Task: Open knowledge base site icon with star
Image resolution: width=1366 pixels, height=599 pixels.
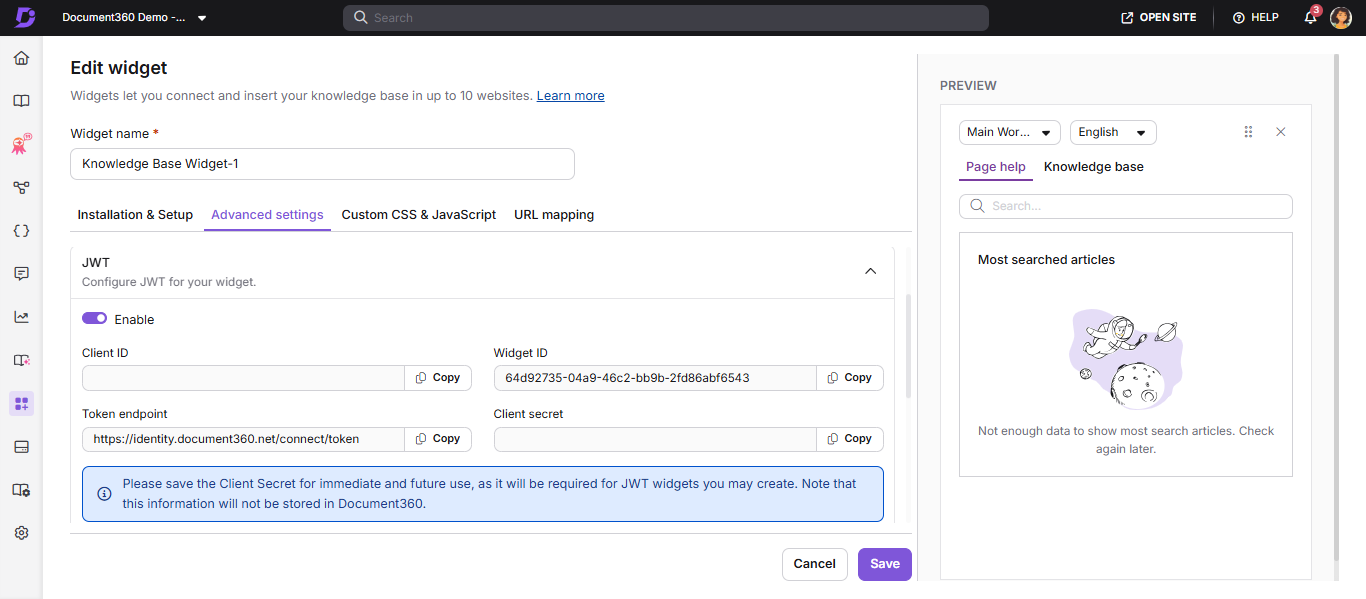Action: pyautogui.click(x=21, y=360)
